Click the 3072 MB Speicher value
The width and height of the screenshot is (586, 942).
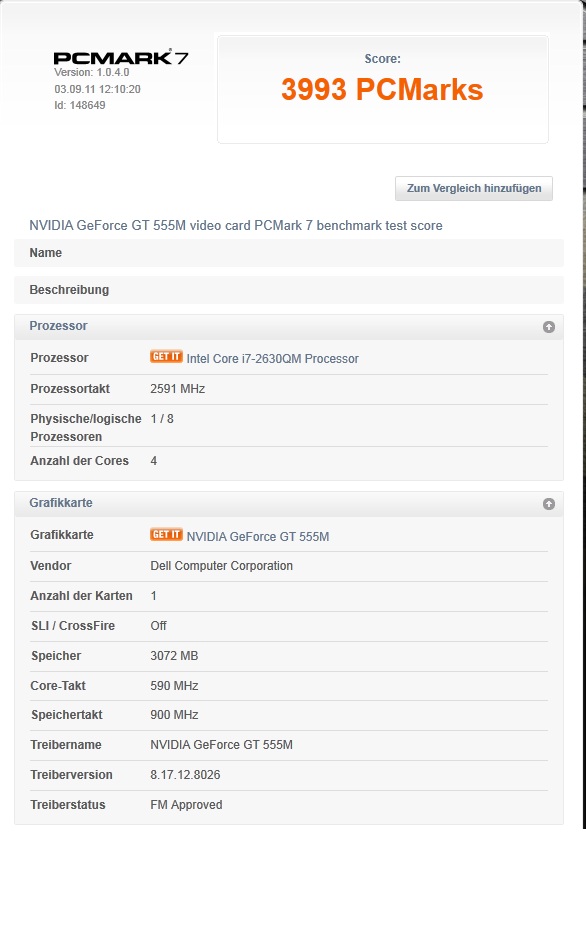(x=174, y=656)
